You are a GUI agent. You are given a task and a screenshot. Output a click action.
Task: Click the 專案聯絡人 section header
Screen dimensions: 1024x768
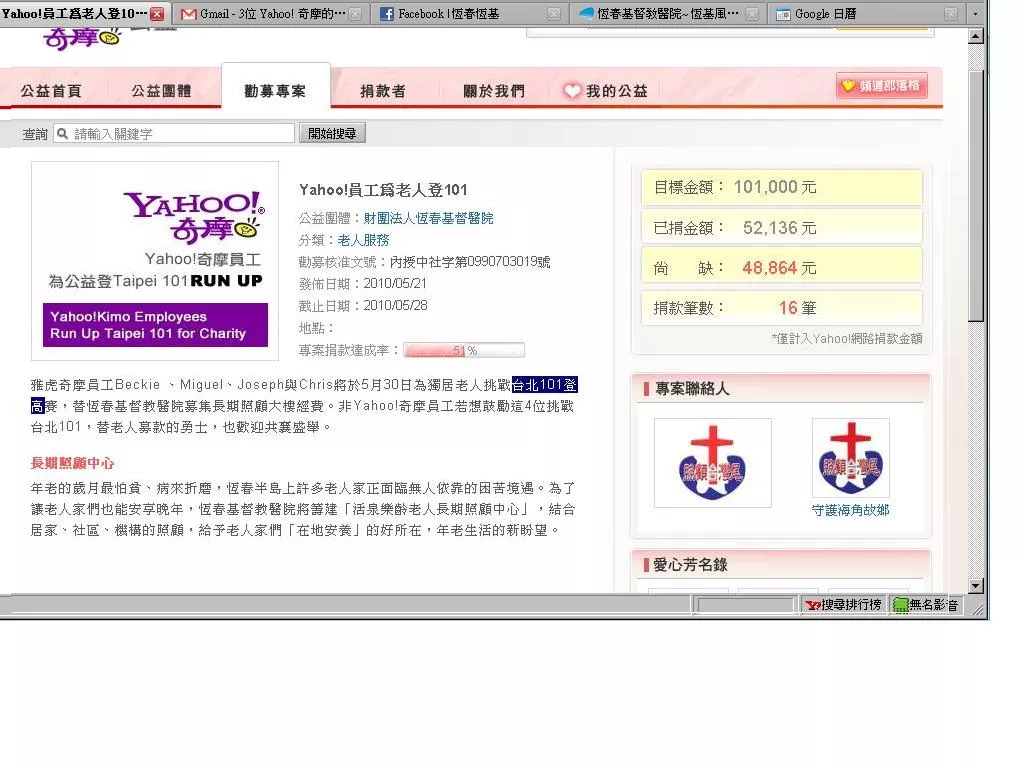(781, 389)
